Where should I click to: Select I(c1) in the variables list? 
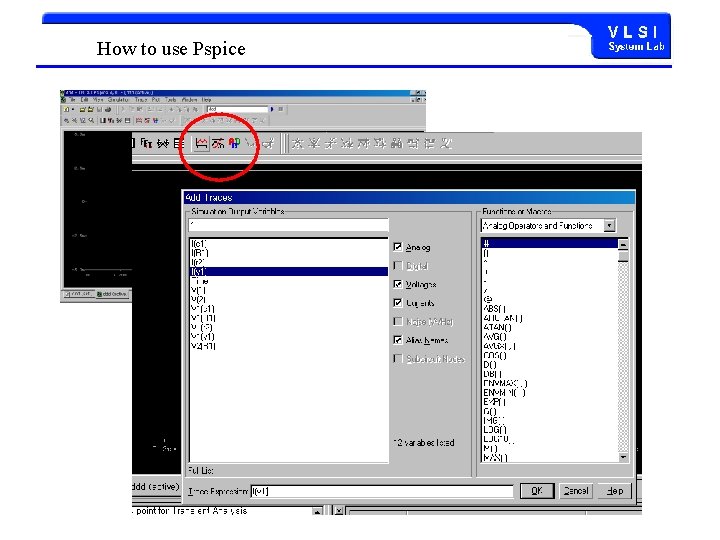click(199, 243)
